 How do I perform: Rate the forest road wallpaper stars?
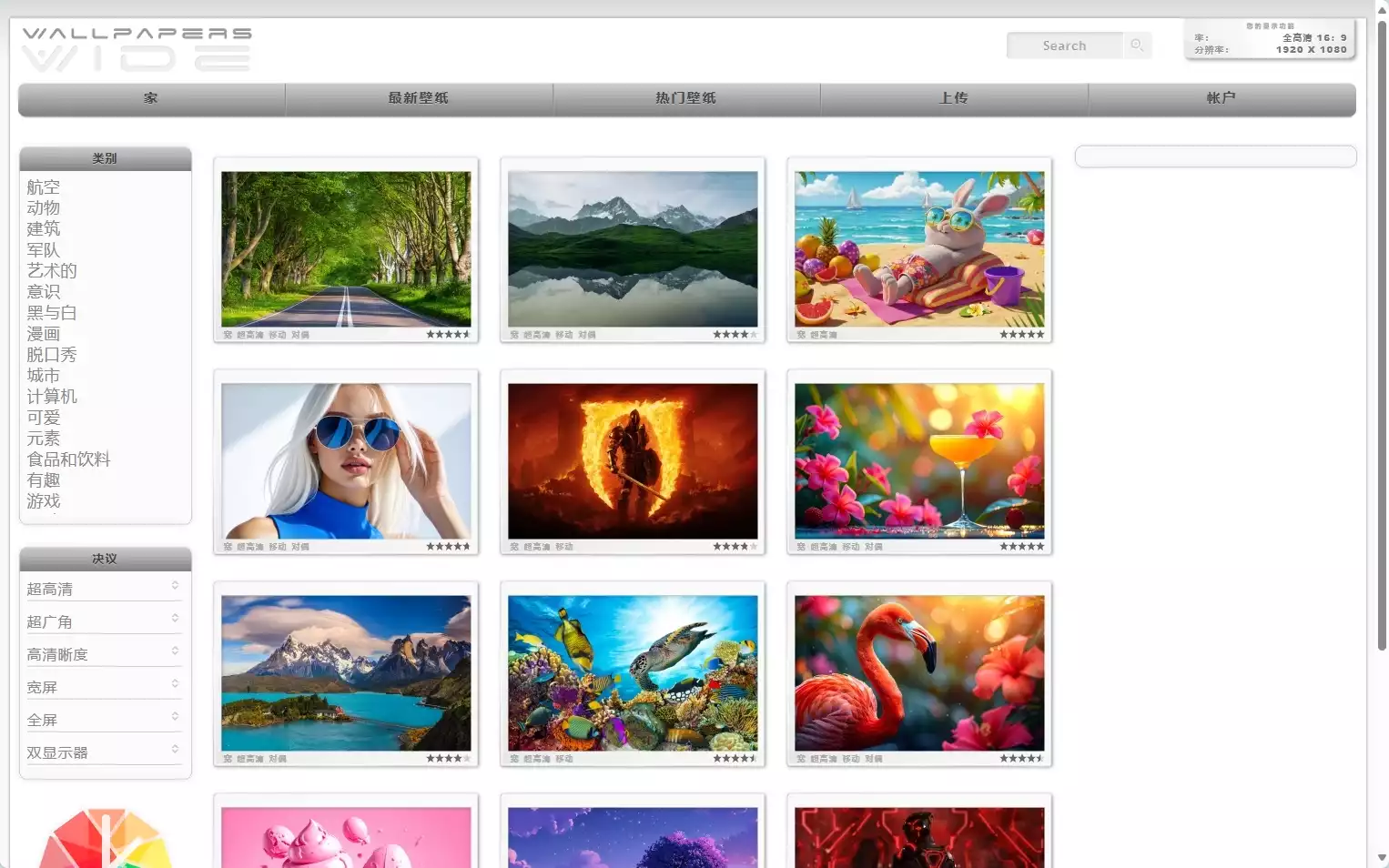point(448,335)
